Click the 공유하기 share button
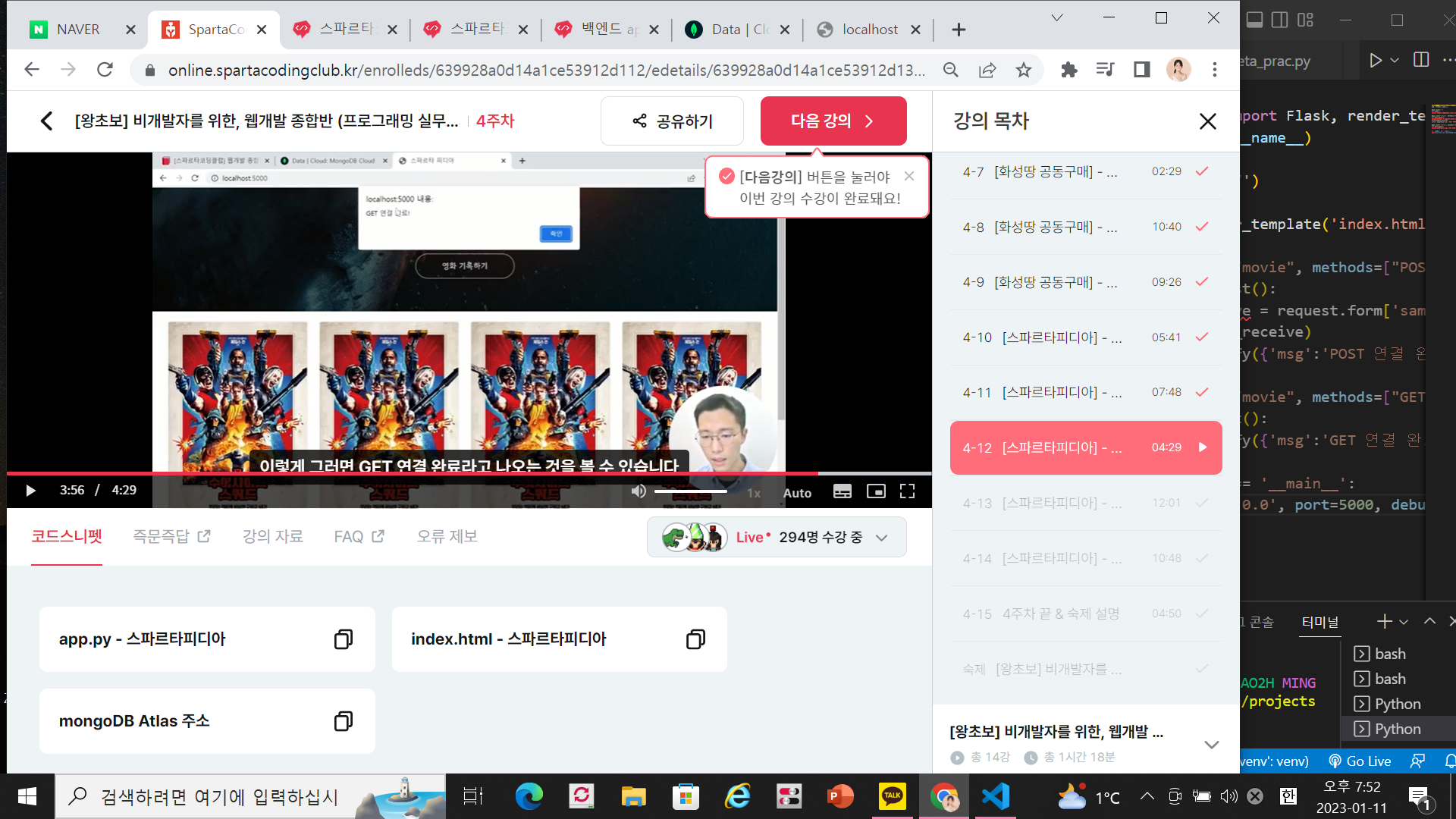Viewport: 1456px width, 819px height. coord(672,121)
